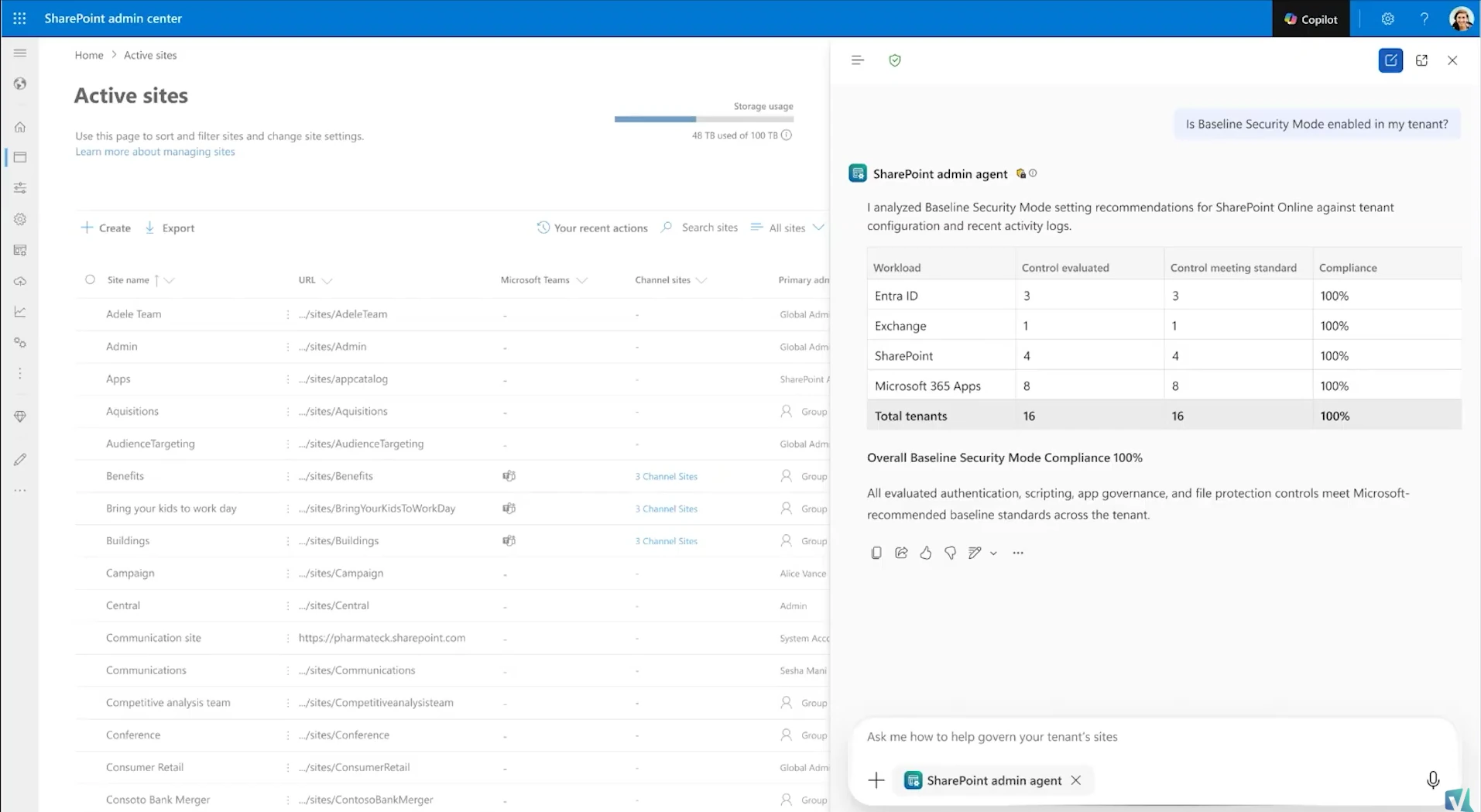Go to Home breadcrumb

(89, 55)
